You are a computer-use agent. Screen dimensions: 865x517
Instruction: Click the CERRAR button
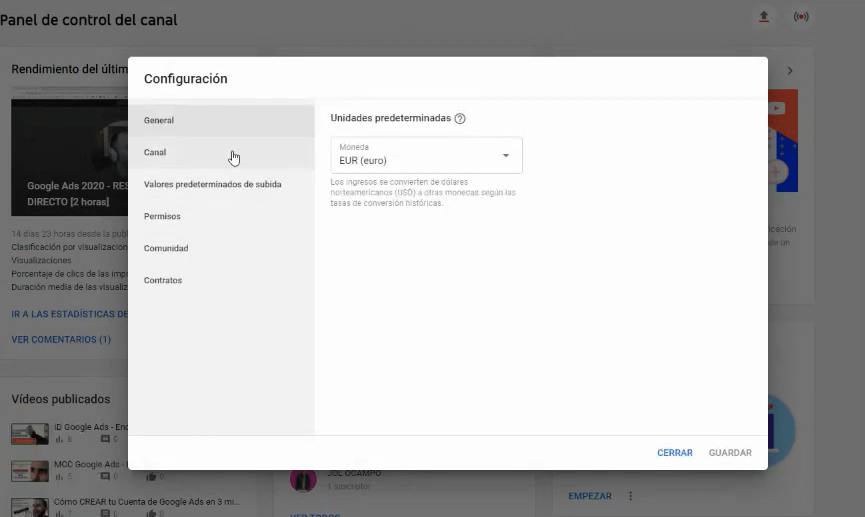click(x=675, y=452)
